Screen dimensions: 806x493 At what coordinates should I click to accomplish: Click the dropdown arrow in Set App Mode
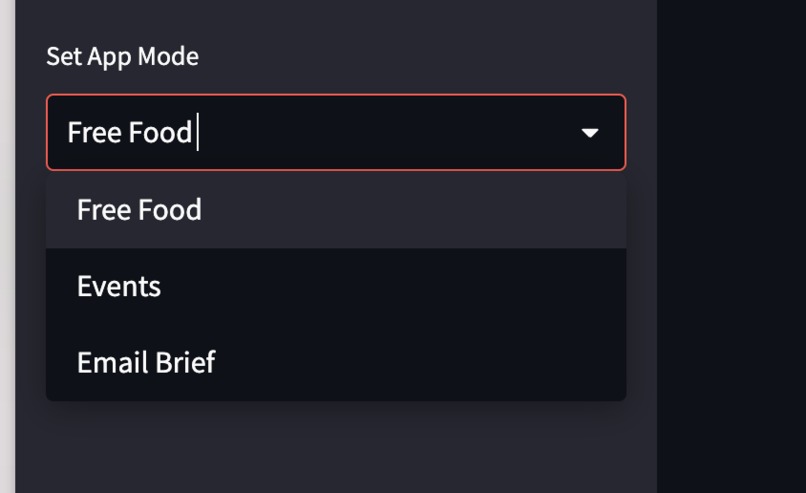pyautogui.click(x=590, y=133)
